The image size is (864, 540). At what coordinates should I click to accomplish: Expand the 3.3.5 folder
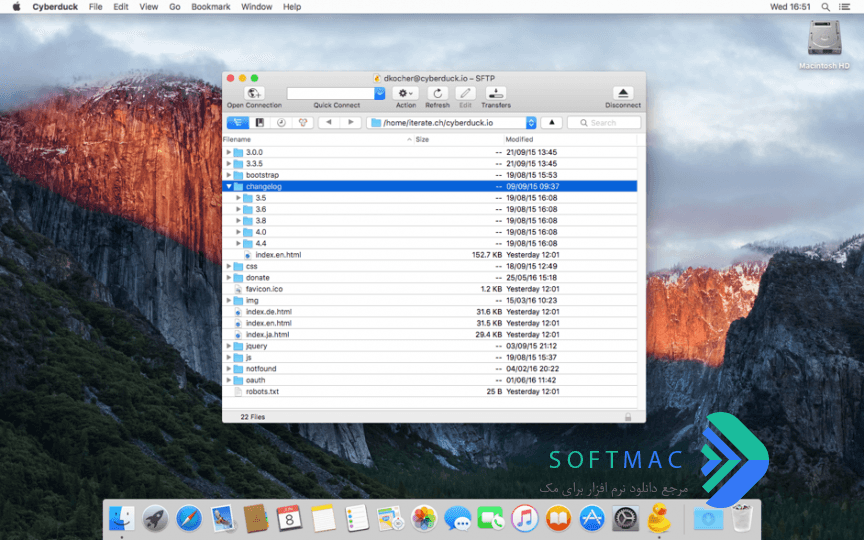click(x=229, y=164)
